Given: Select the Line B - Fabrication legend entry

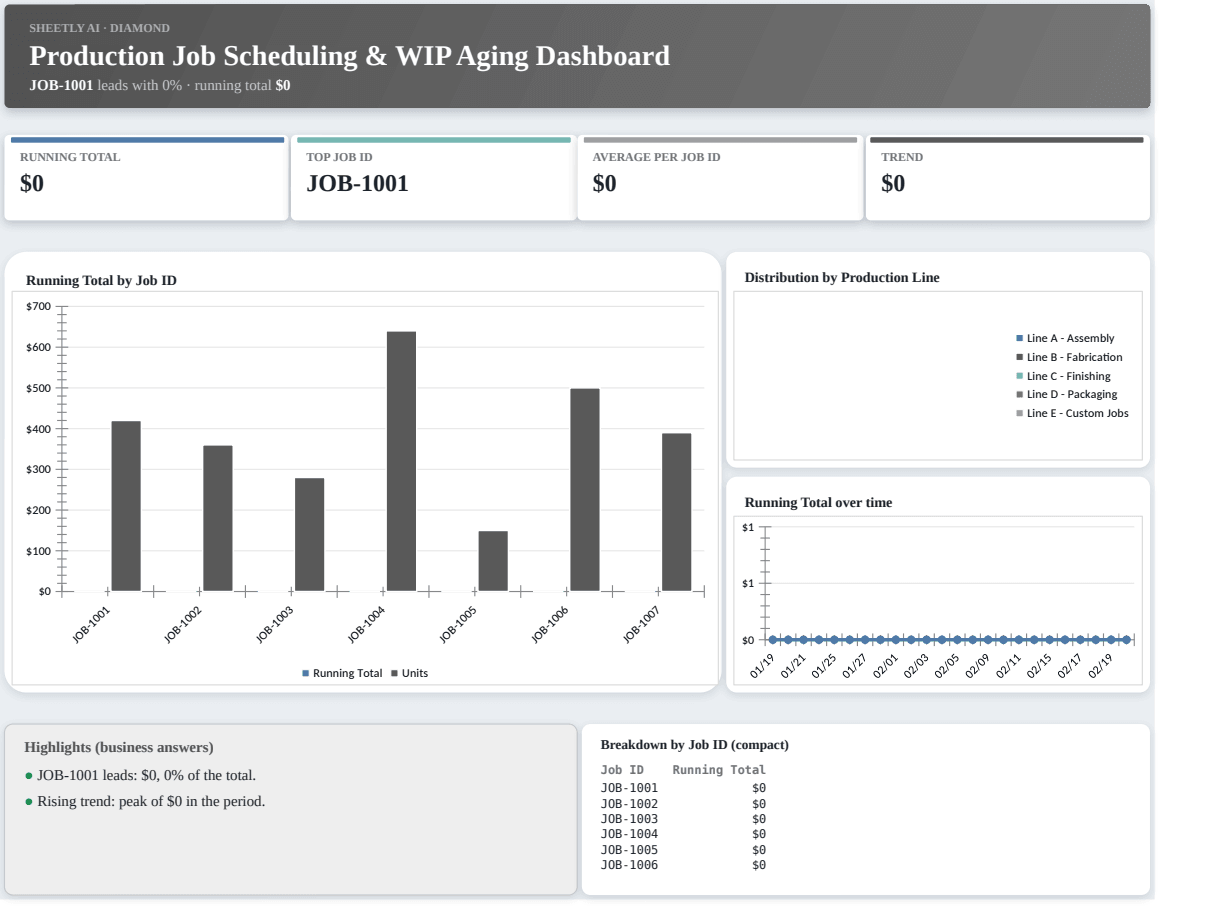Looking at the screenshot, I should [1069, 357].
